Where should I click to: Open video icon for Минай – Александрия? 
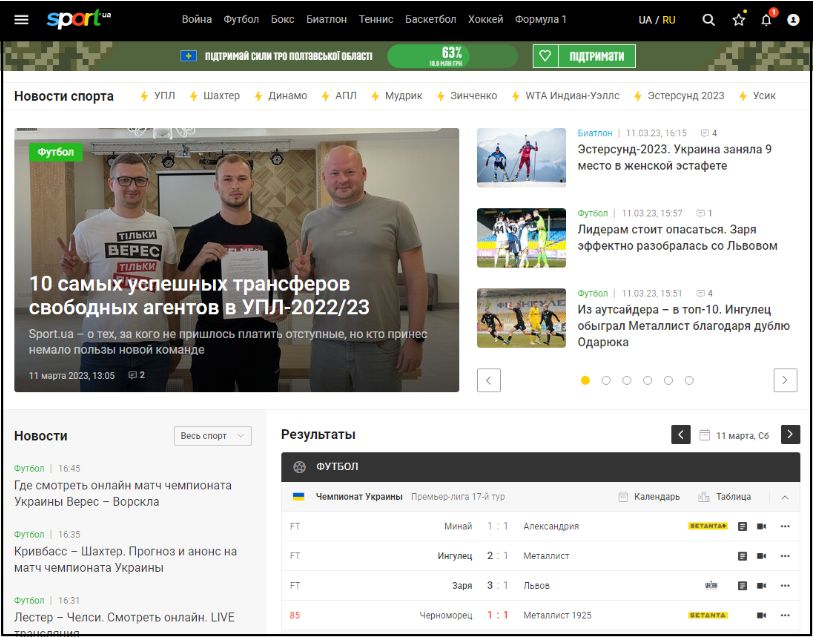click(761, 526)
